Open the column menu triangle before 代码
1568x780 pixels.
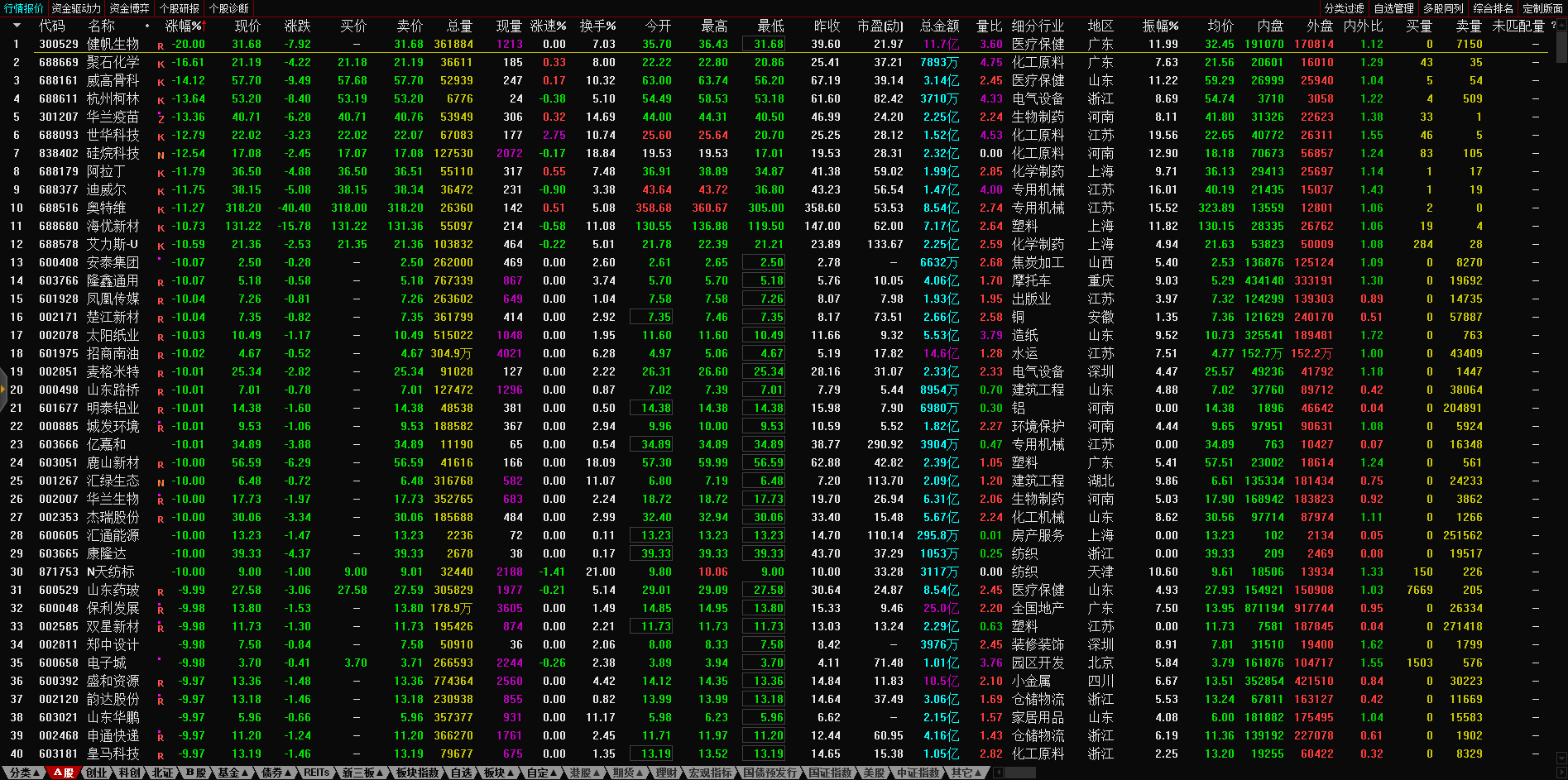[16, 26]
